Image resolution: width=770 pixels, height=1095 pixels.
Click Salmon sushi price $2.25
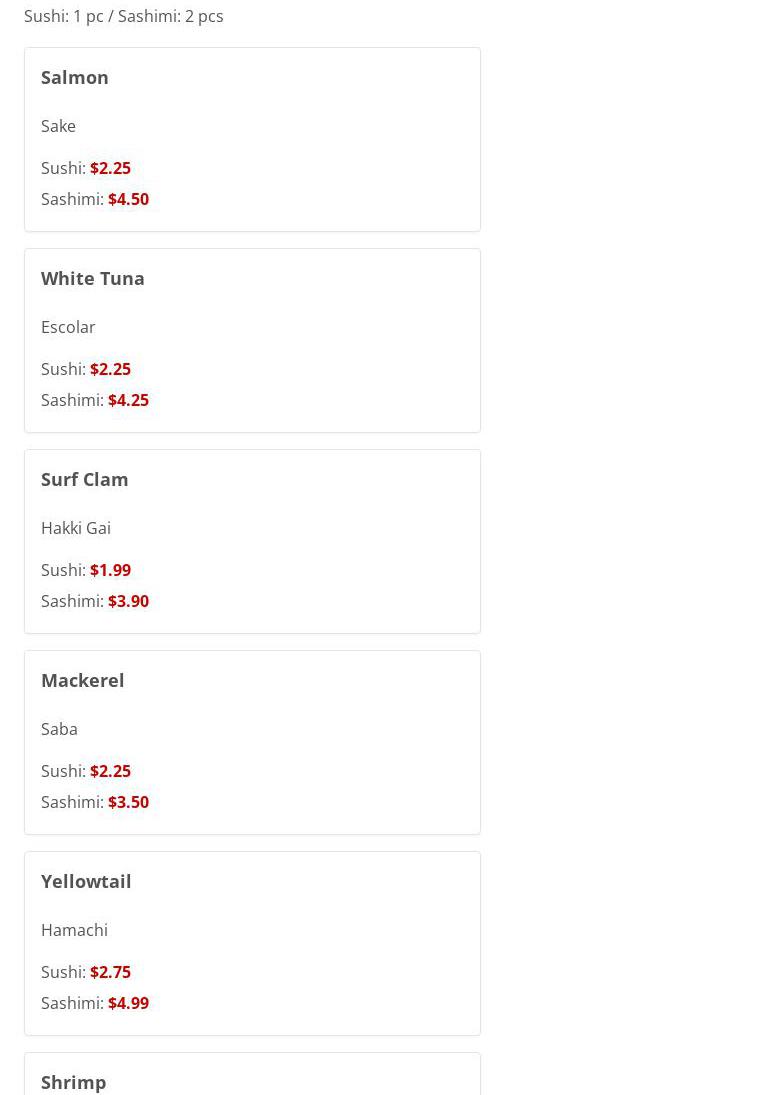[x=110, y=168]
